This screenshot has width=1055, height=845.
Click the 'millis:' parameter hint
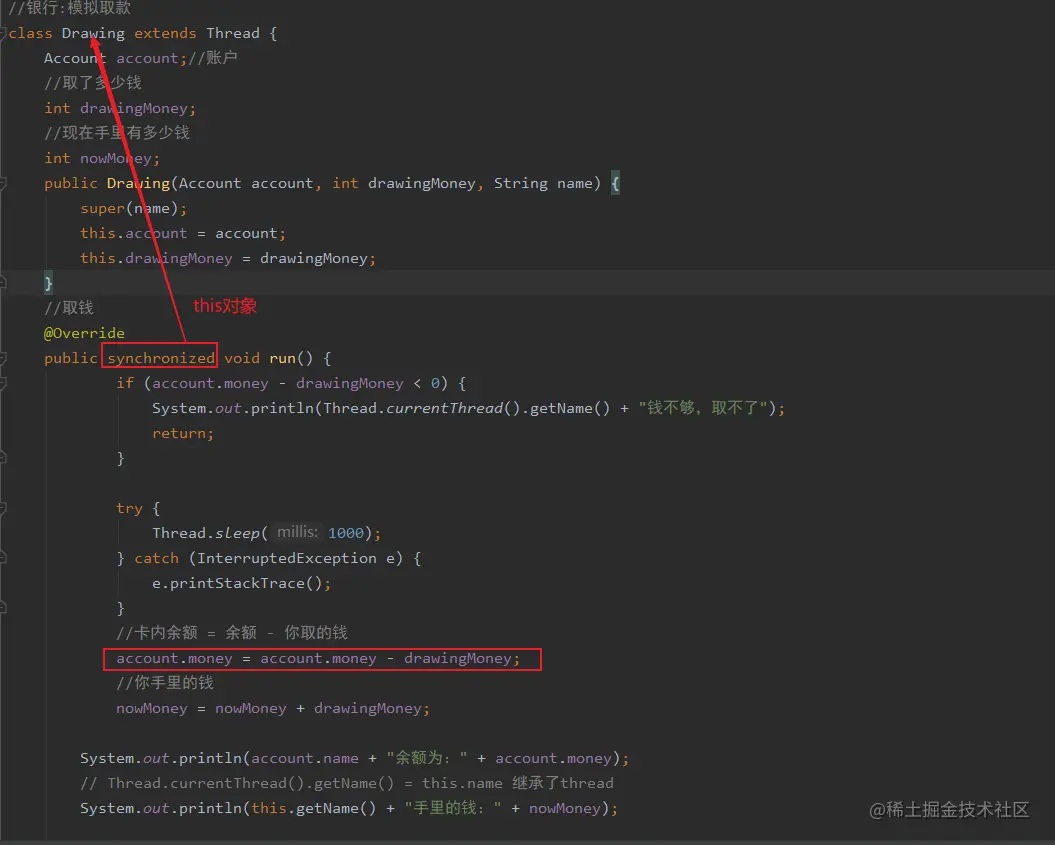tap(297, 532)
